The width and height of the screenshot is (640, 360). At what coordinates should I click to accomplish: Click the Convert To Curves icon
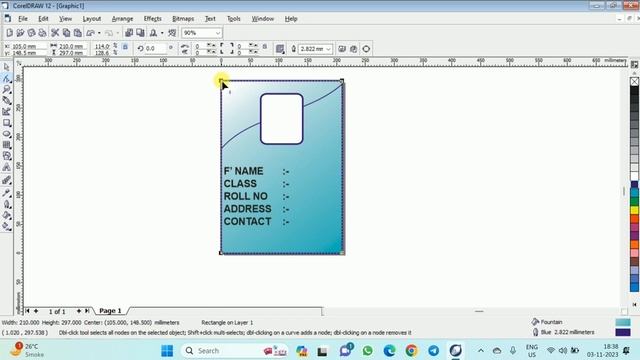366,49
